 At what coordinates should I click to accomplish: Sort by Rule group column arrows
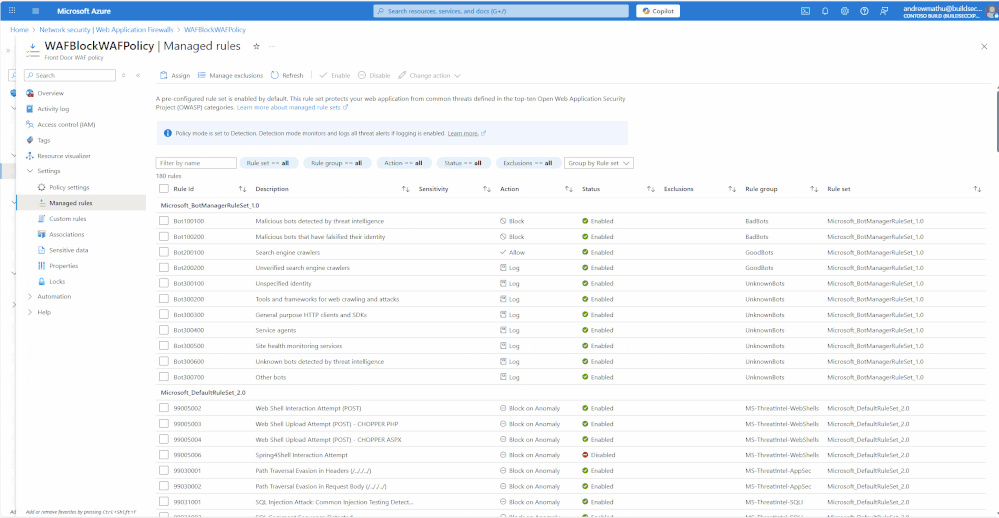coord(814,189)
